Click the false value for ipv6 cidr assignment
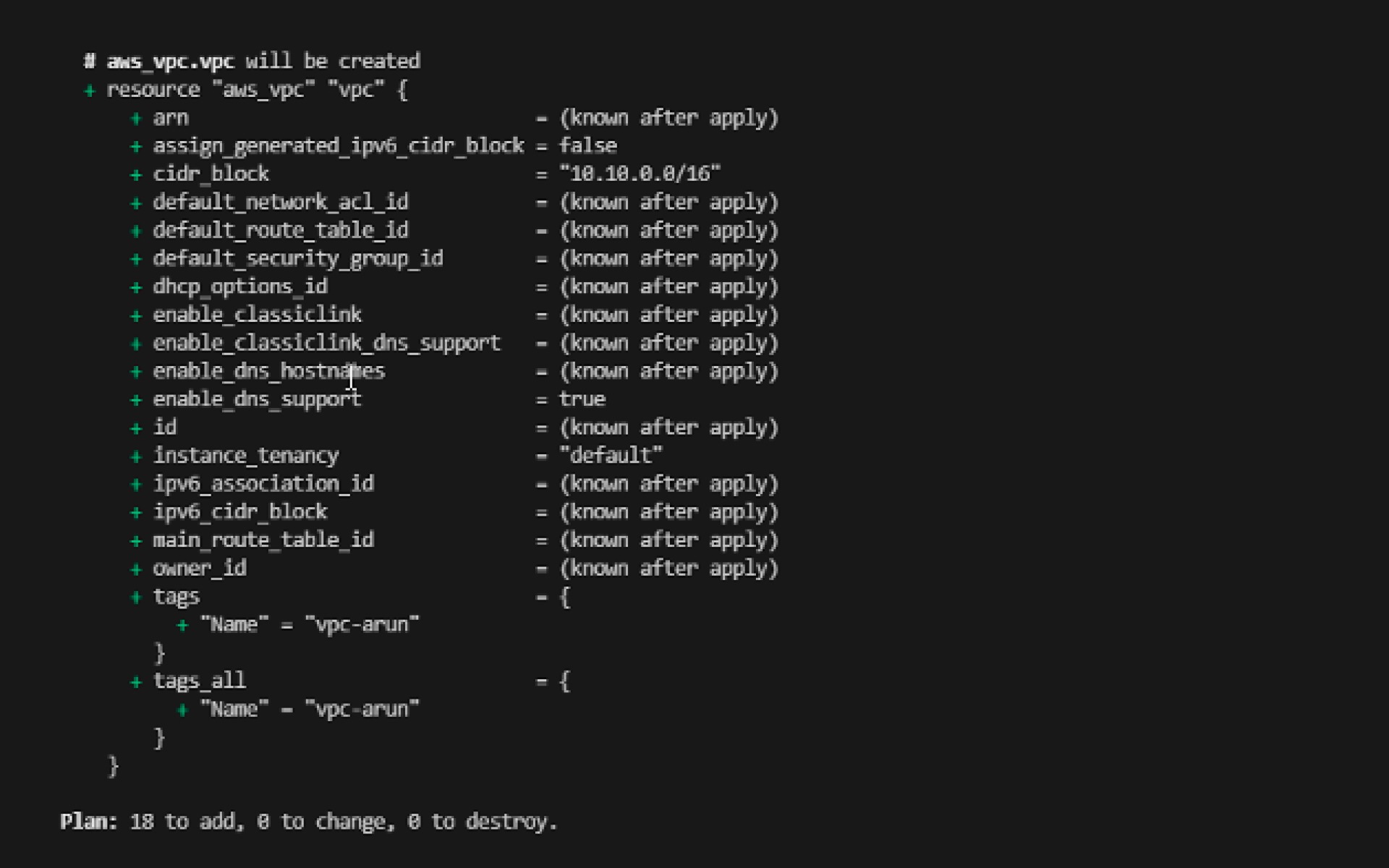This screenshot has width=1389, height=868. coord(587,146)
